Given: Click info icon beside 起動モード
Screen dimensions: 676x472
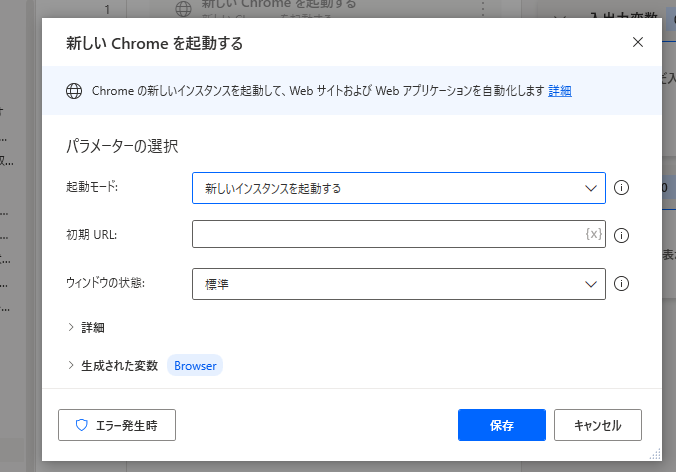Looking at the screenshot, I should 621,188.
